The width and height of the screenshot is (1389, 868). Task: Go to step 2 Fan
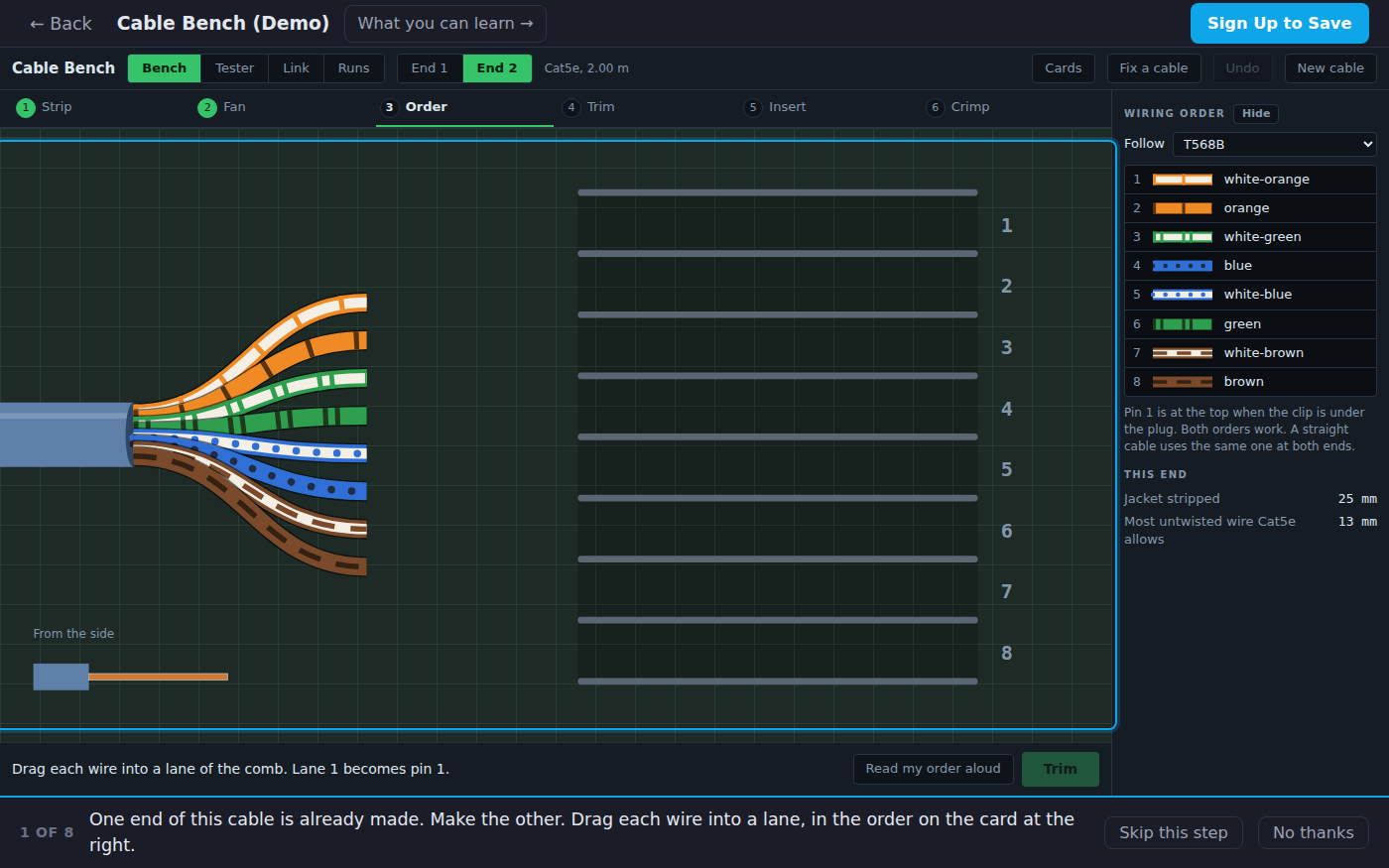click(222, 107)
